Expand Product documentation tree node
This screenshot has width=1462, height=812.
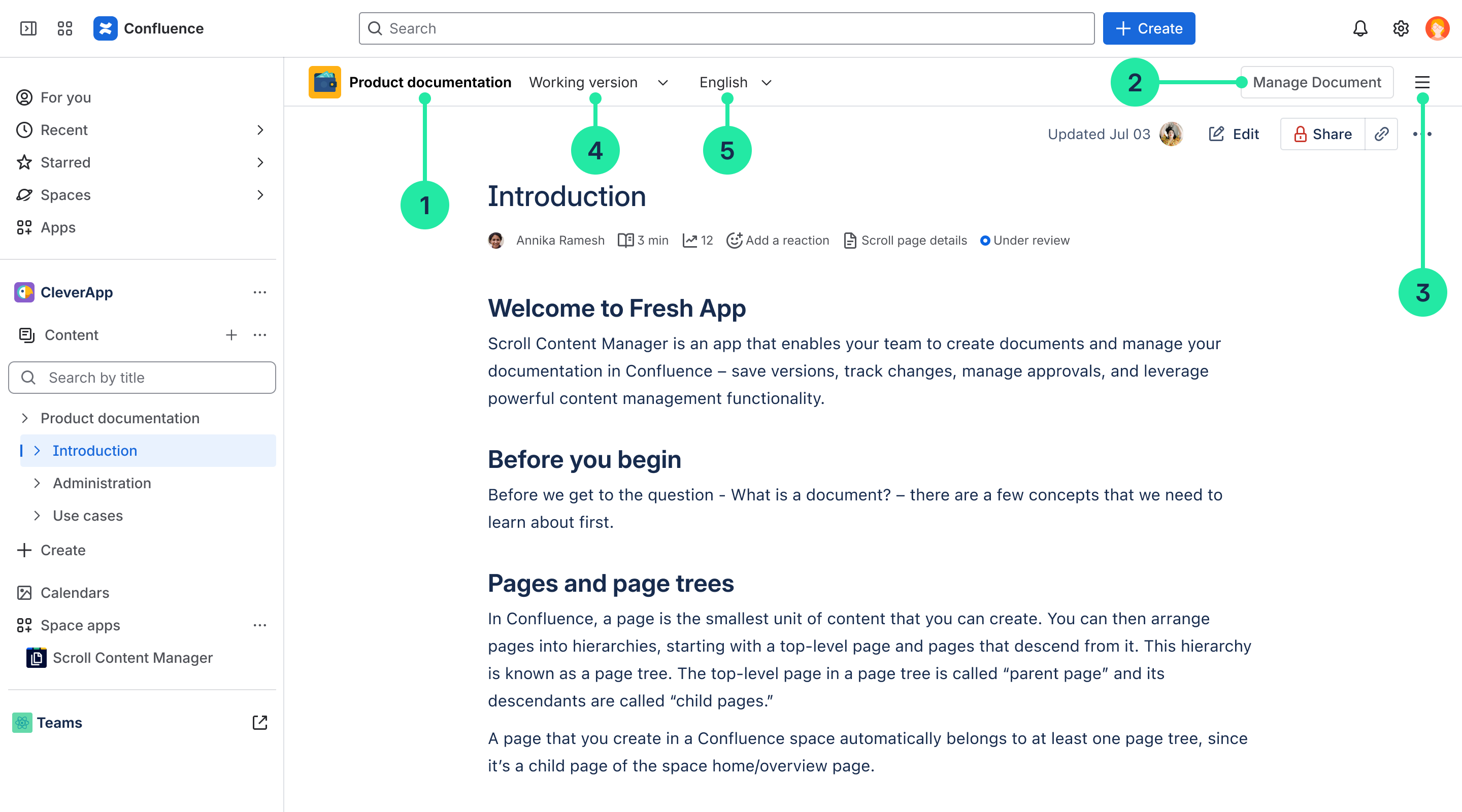(x=24, y=418)
